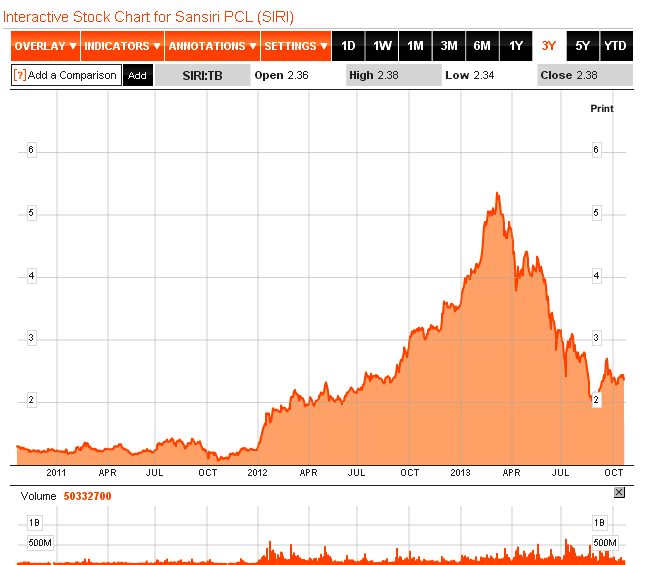Click the Volume 50332700 value
Viewport: 647px width, 565px height.
[x=87, y=496]
